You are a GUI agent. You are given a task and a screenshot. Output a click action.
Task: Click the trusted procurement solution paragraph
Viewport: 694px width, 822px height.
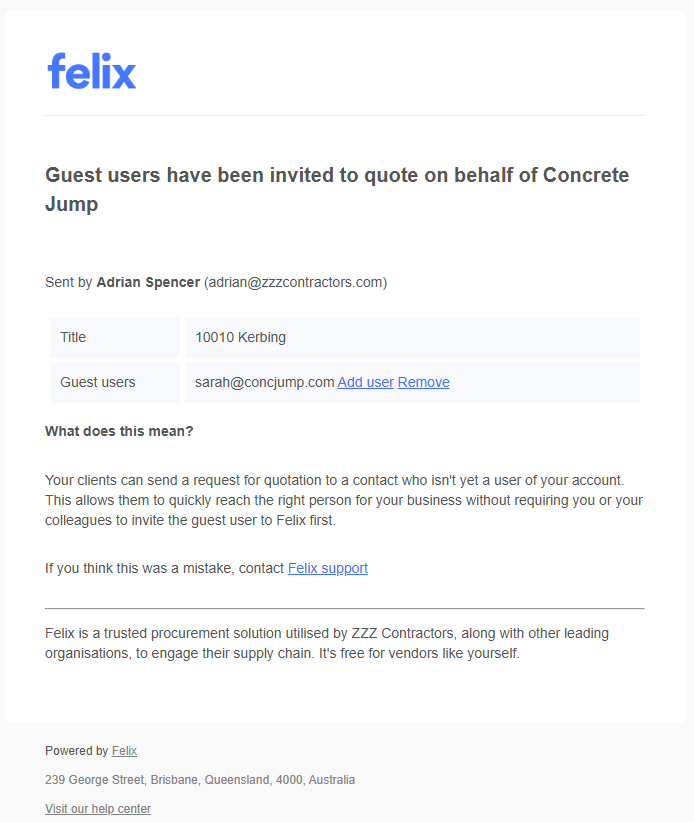[326, 643]
